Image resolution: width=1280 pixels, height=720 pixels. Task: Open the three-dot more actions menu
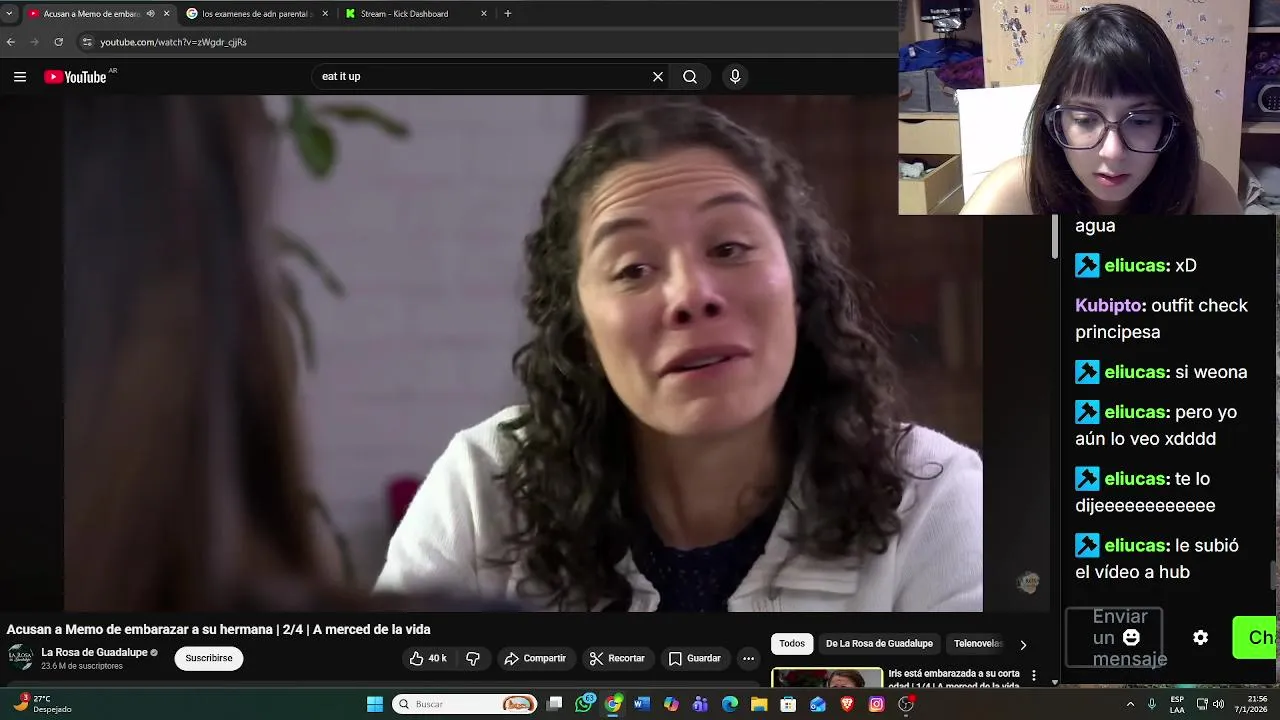pyautogui.click(x=748, y=658)
